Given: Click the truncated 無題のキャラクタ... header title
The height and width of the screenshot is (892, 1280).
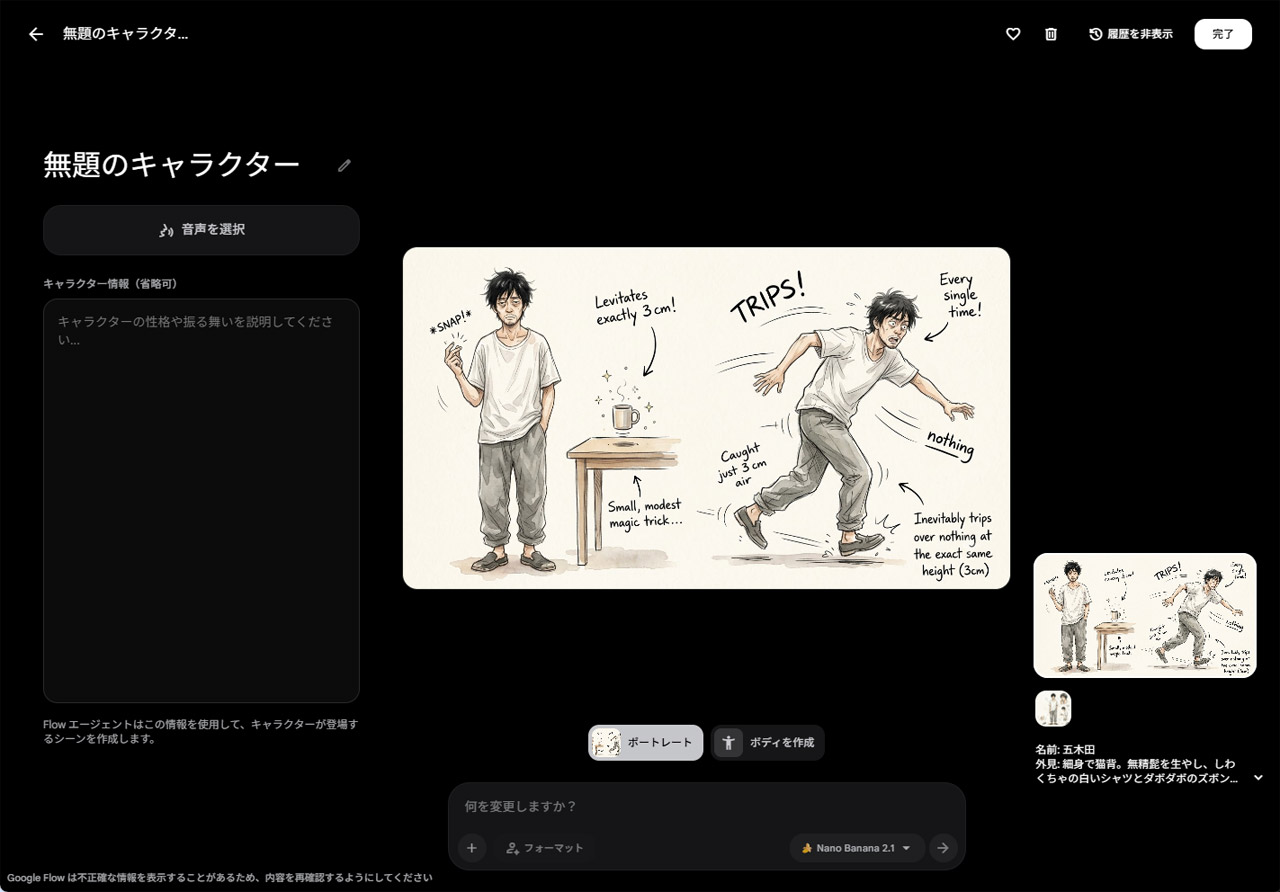Looking at the screenshot, I should coord(125,34).
